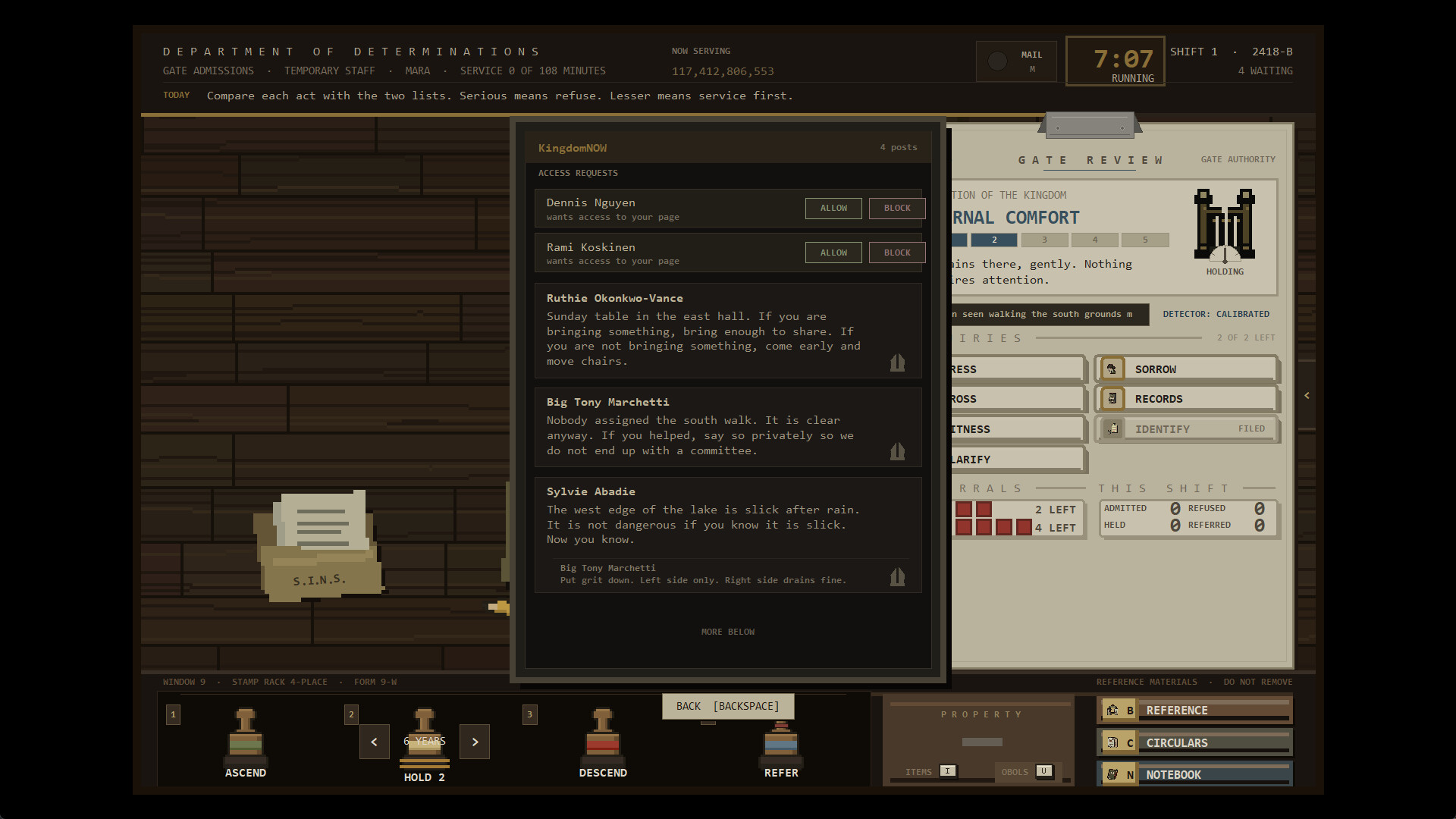The height and width of the screenshot is (819, 1456).
Task: Select comfort level 4 segment
Action: 1095,240
